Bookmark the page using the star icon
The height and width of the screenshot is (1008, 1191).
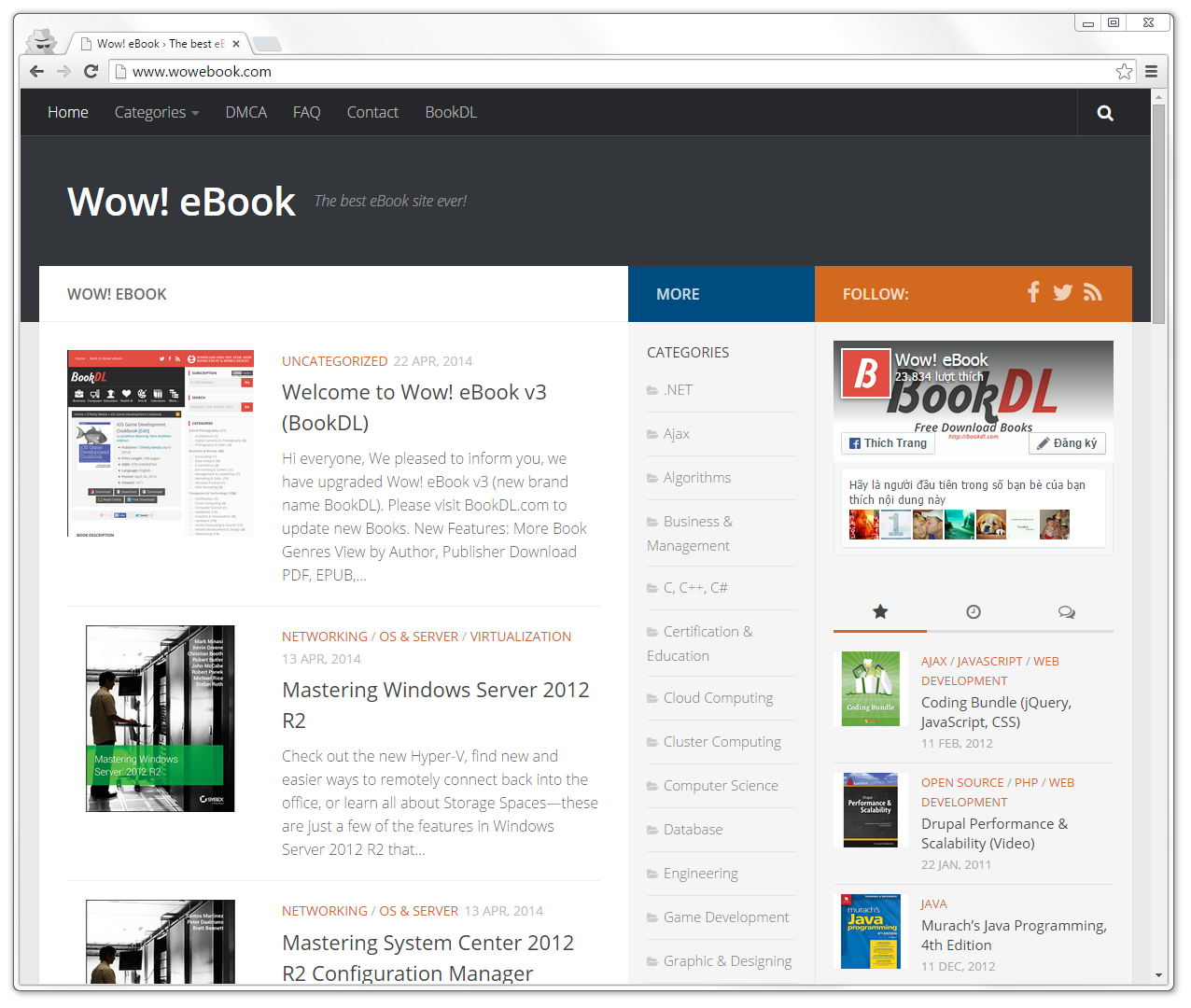click(x=1125, y=70)
